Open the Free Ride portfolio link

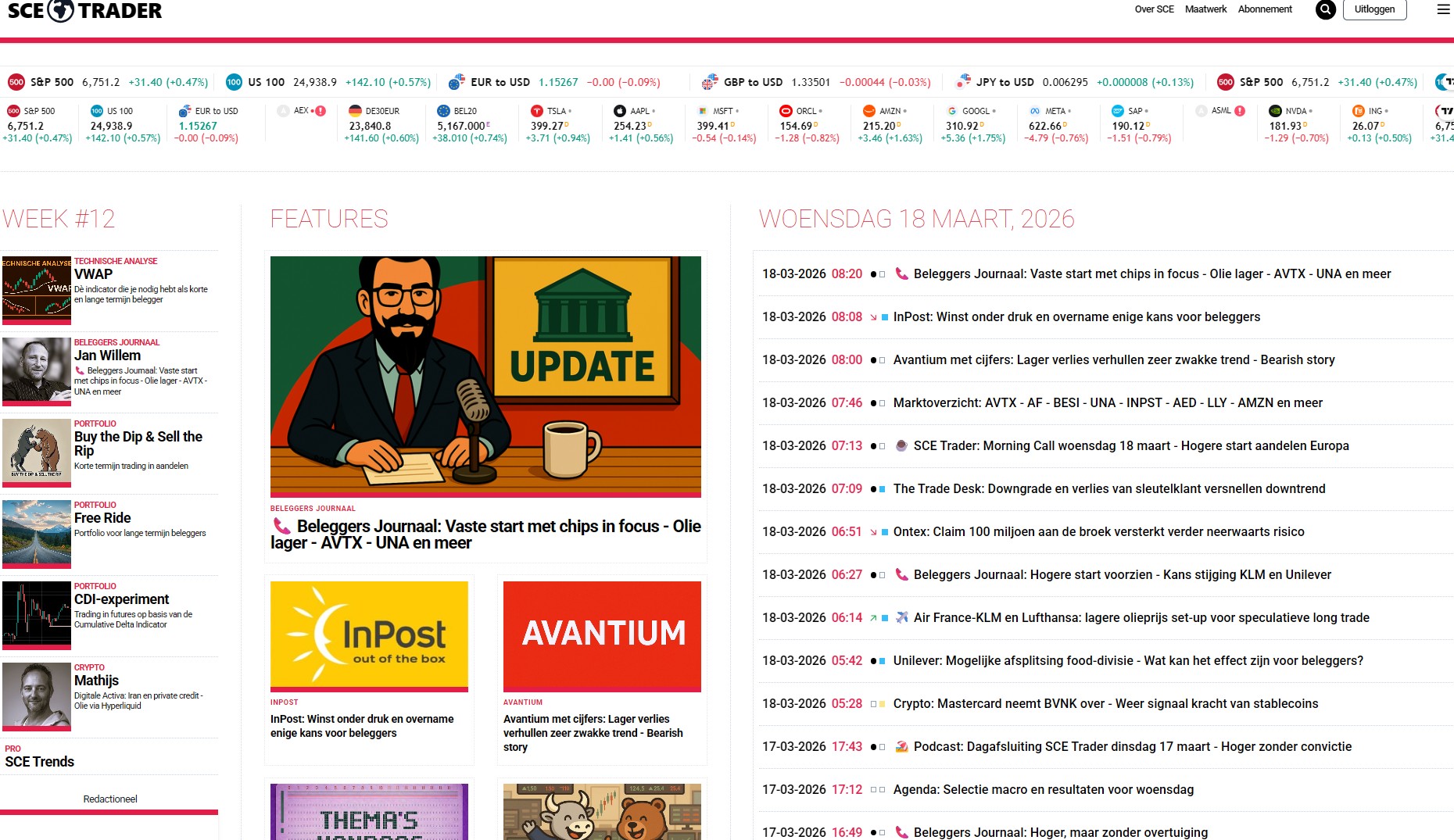click(102, 518)
